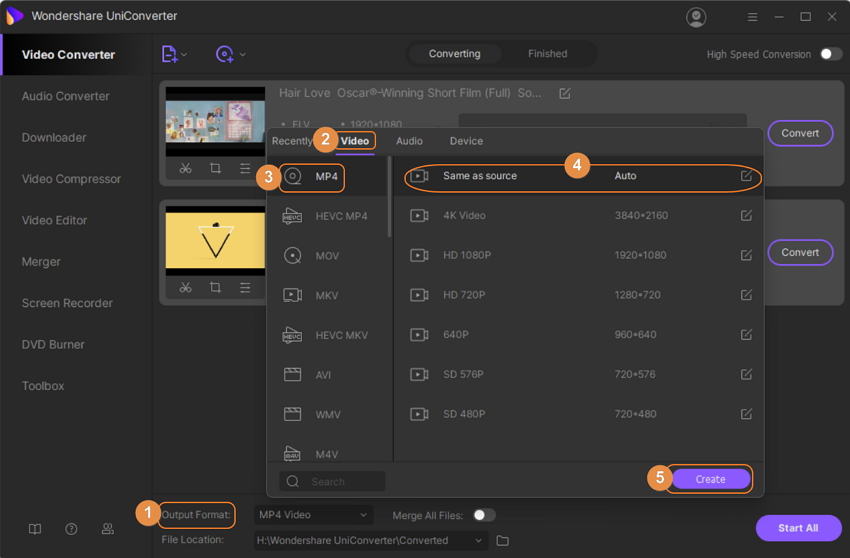Image resolution: width=850 pixels, height=558 pixels.
Task: Switch to the Audio format tab
Action: (x=409, y=141)
